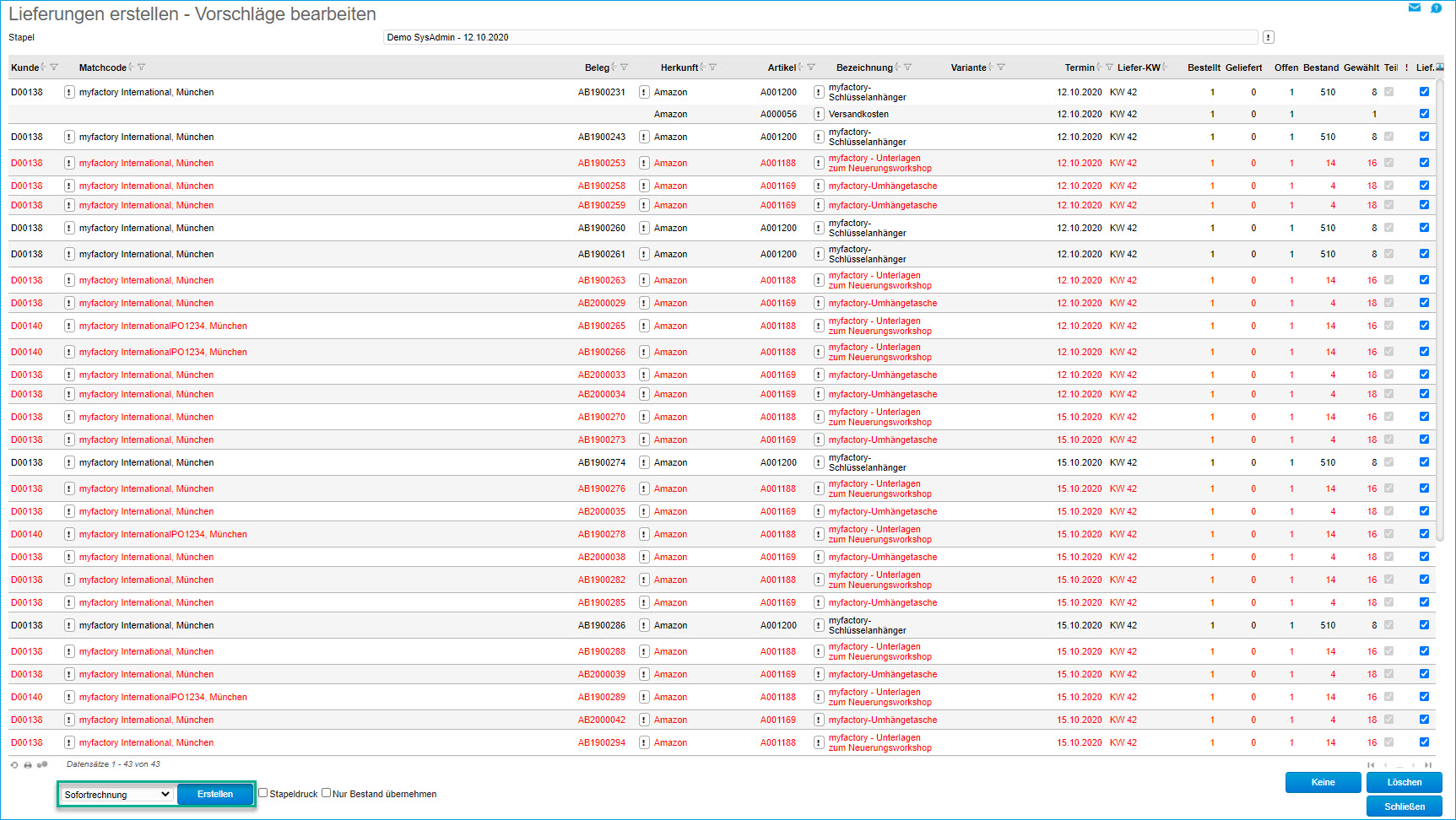Uncheck the Lief. checkbox for the Versandkosten row

point(1424,114)
